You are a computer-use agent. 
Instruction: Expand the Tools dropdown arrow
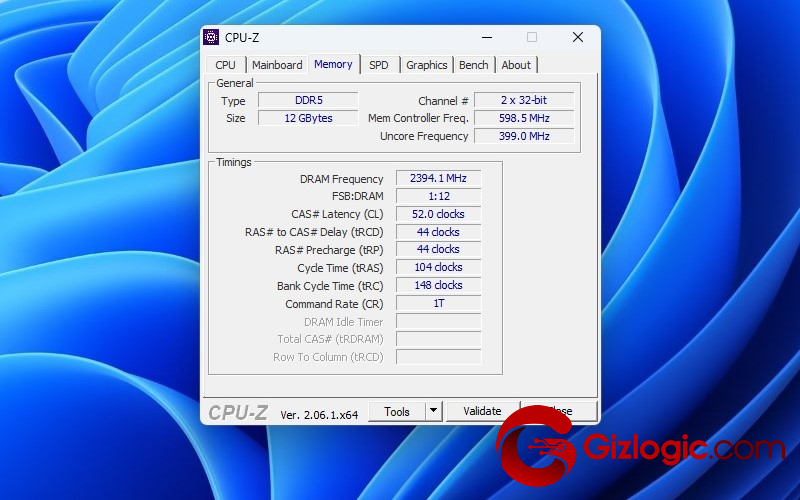click(x=433, y=411)
